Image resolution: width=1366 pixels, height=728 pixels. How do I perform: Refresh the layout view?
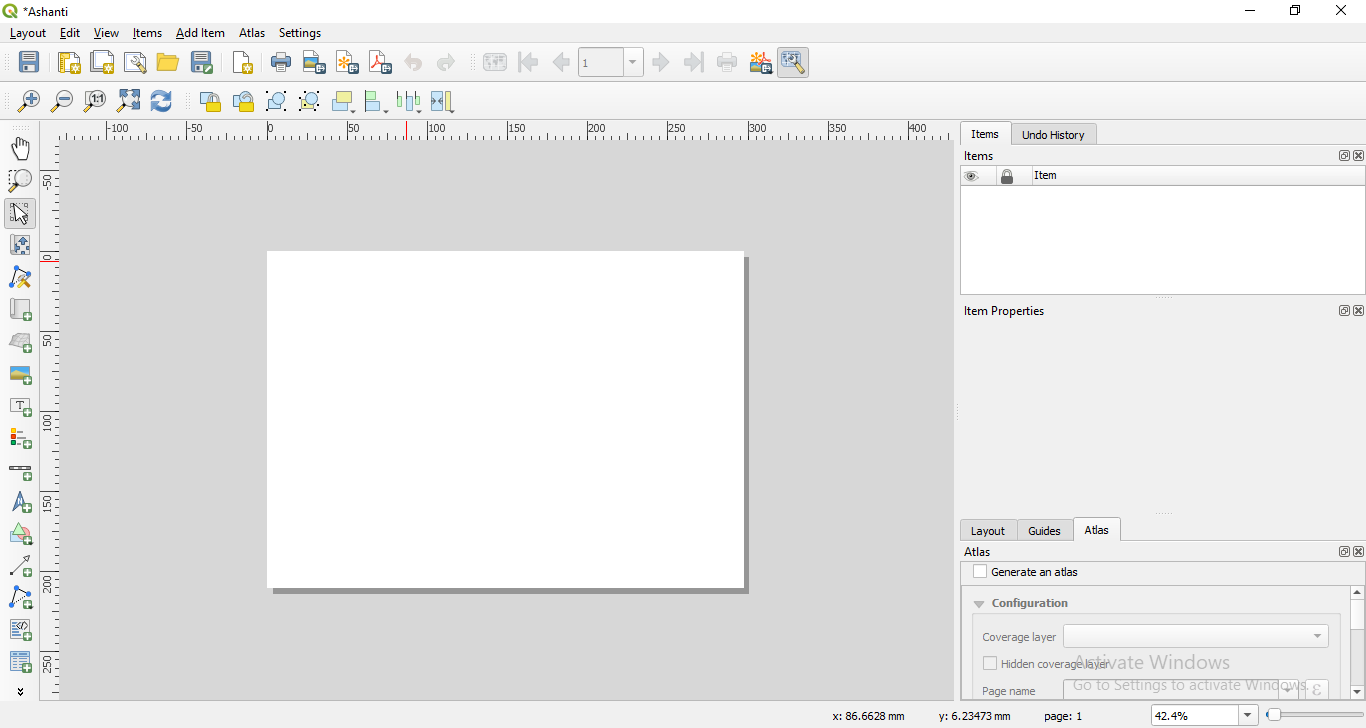[161, 101]
